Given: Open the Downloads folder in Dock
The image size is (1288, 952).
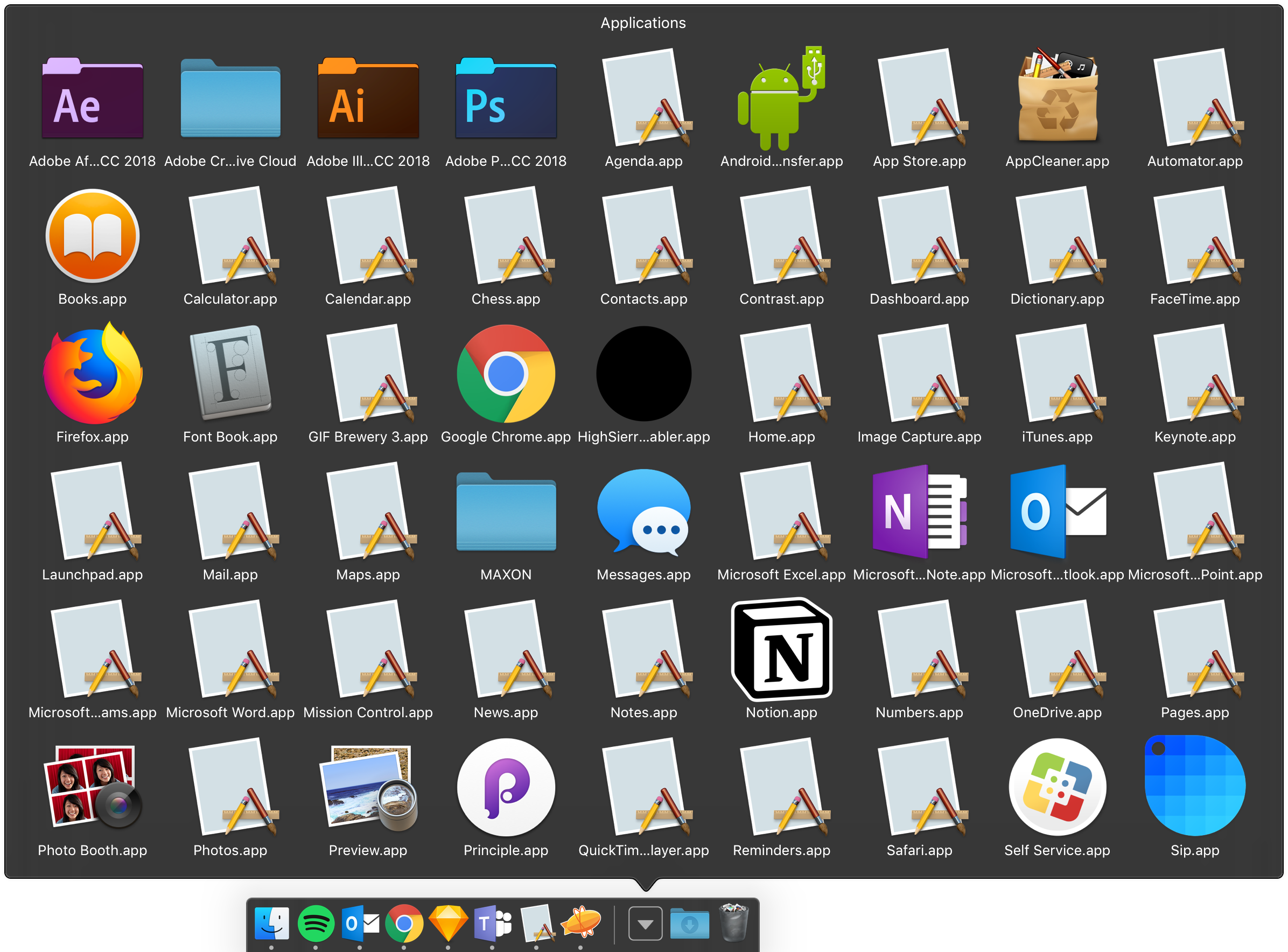Looking at the screenshot, I should (x=689, y=924).
